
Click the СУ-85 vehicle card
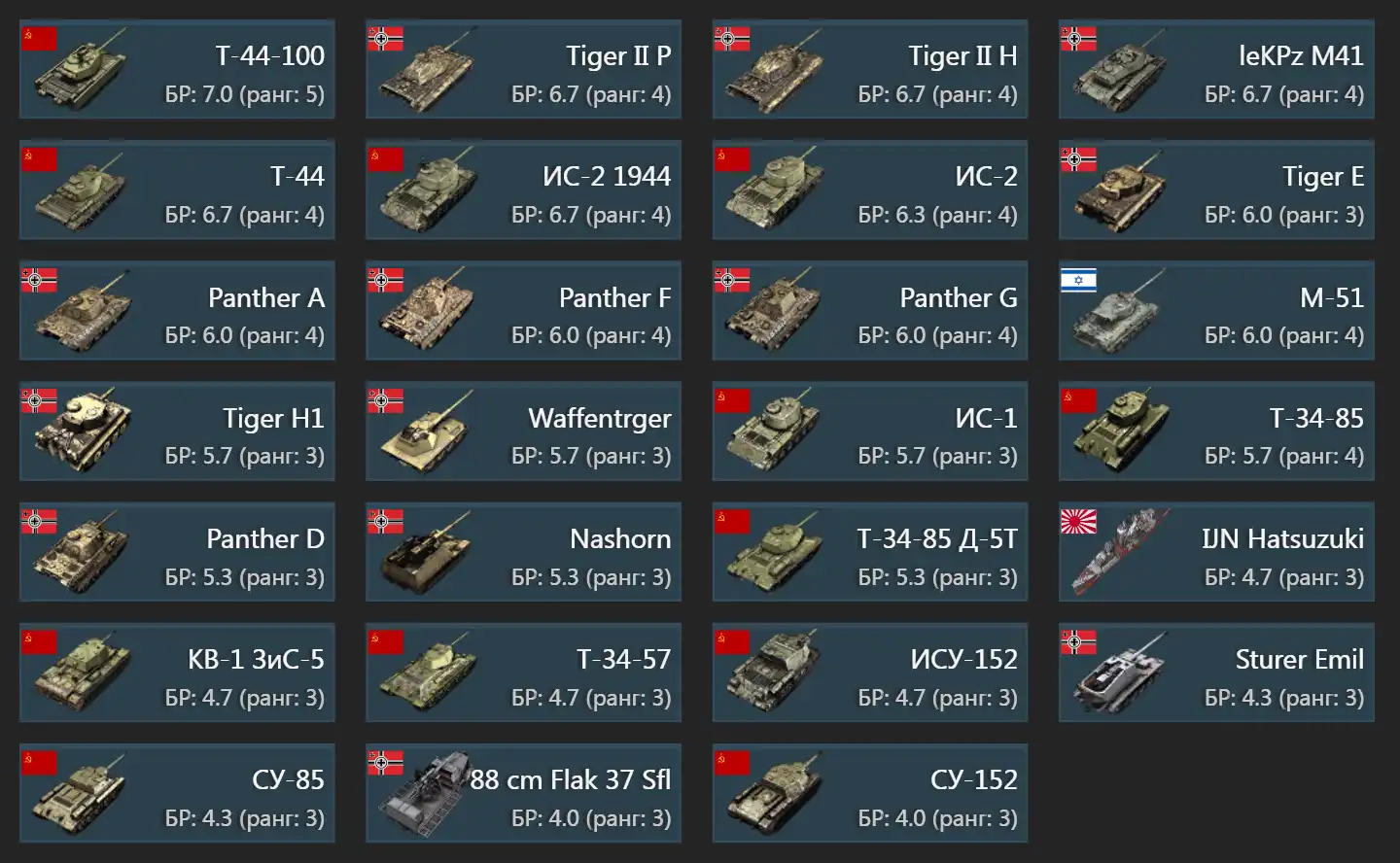[x=177, y=793]
